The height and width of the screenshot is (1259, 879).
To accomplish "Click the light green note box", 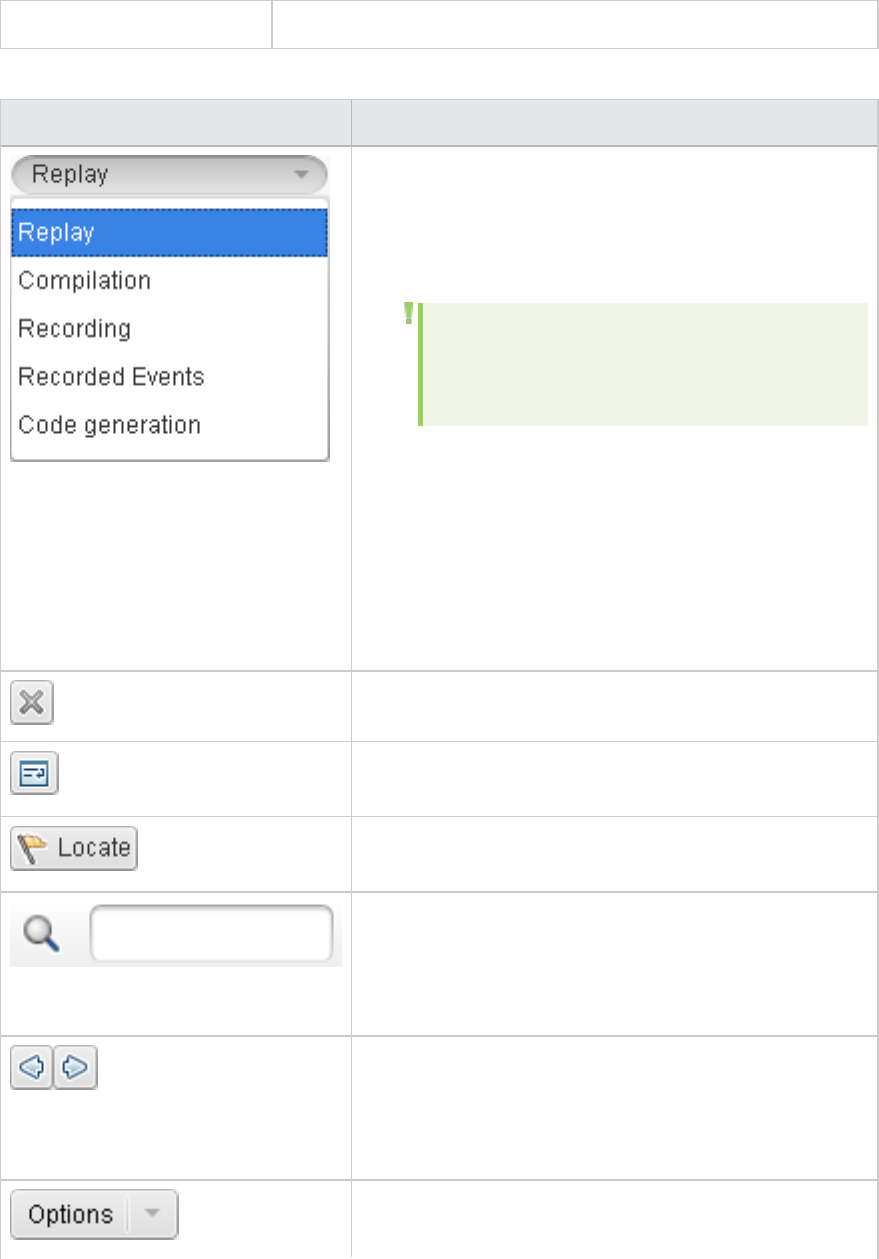I will tap(644, 364).
